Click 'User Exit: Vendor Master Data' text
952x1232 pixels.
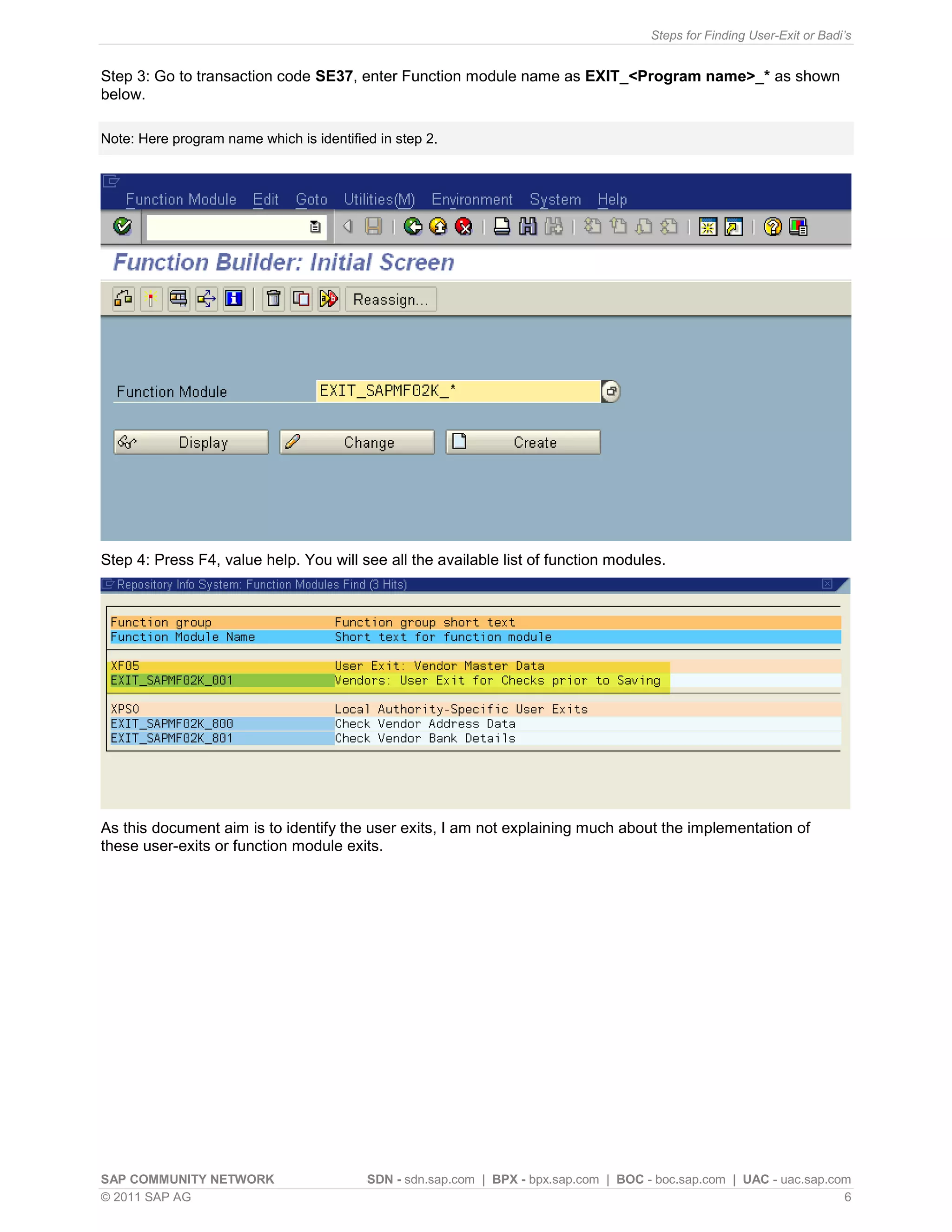439,666
